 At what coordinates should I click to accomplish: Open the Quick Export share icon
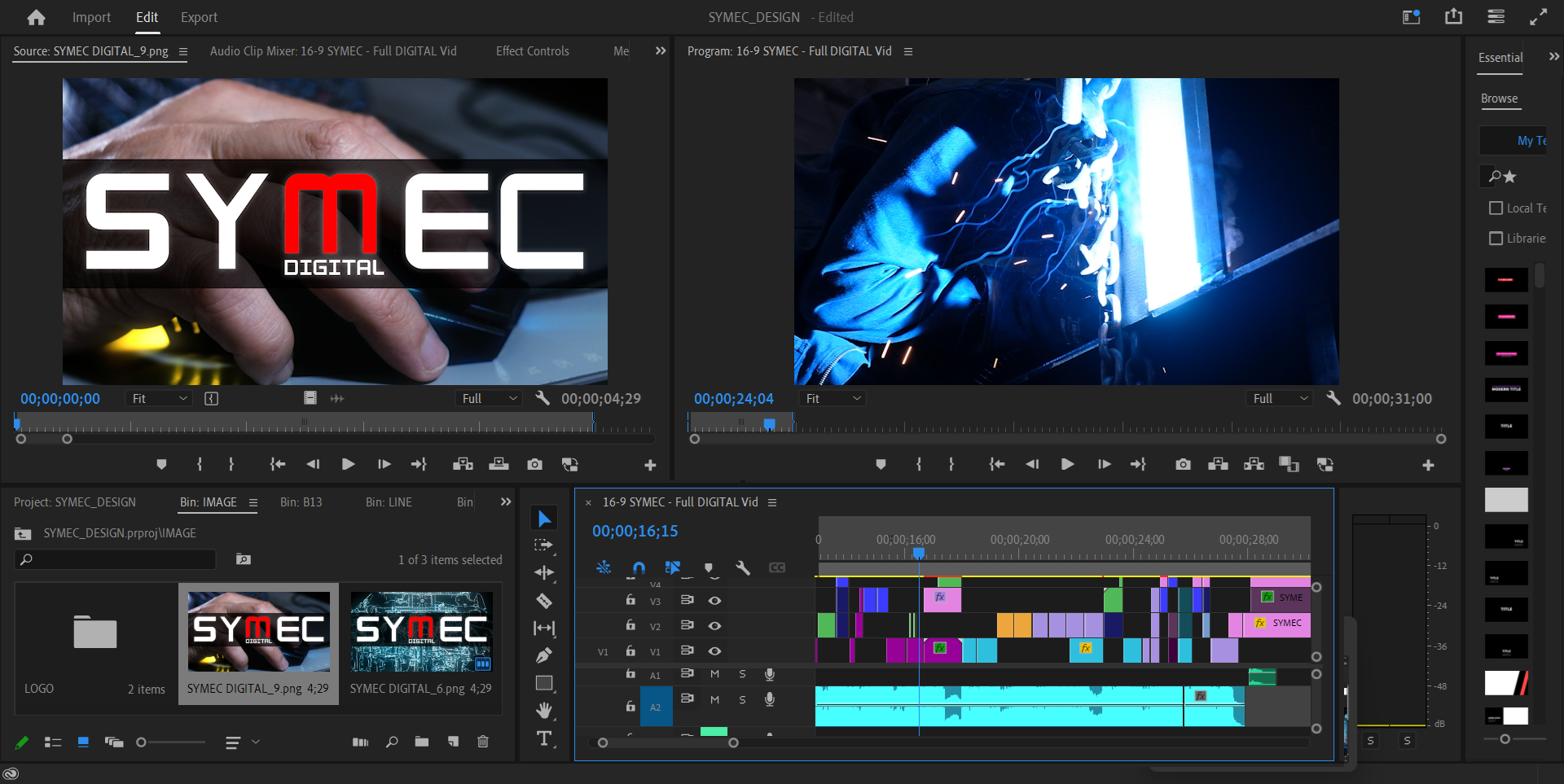pos(1453,16)
